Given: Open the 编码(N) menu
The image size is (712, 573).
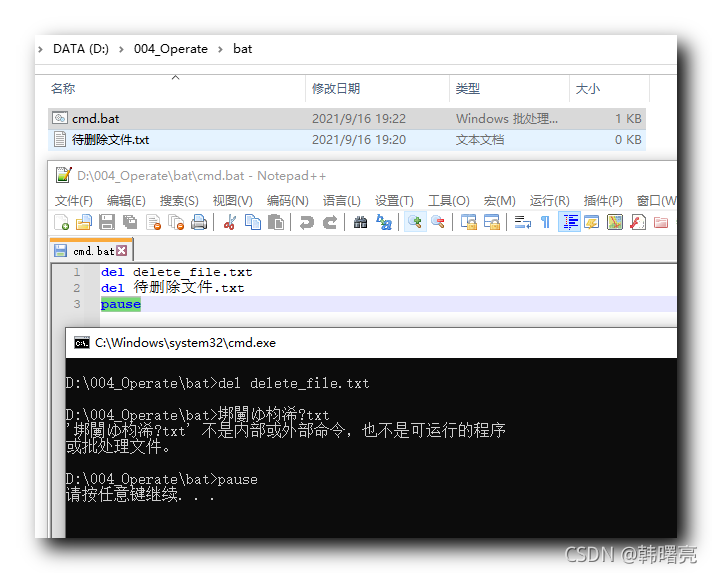Looking at the screenshot, I should click(x=287, y=201).
